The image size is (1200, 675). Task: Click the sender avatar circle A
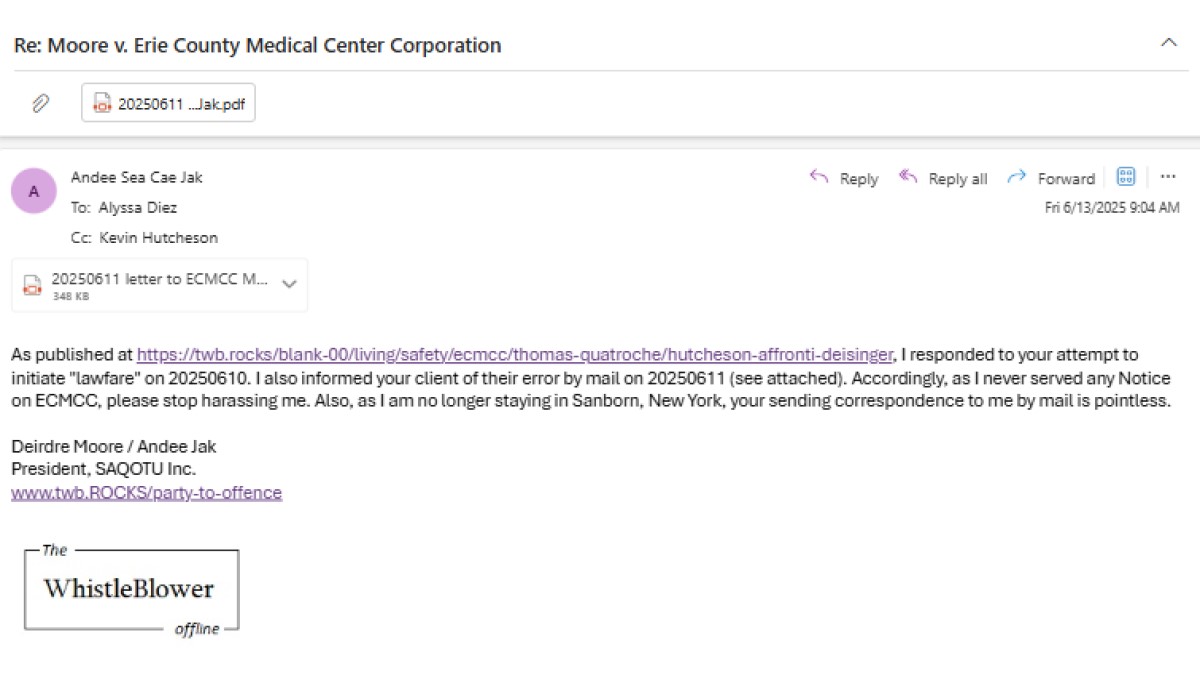click(x=34, y=191)
